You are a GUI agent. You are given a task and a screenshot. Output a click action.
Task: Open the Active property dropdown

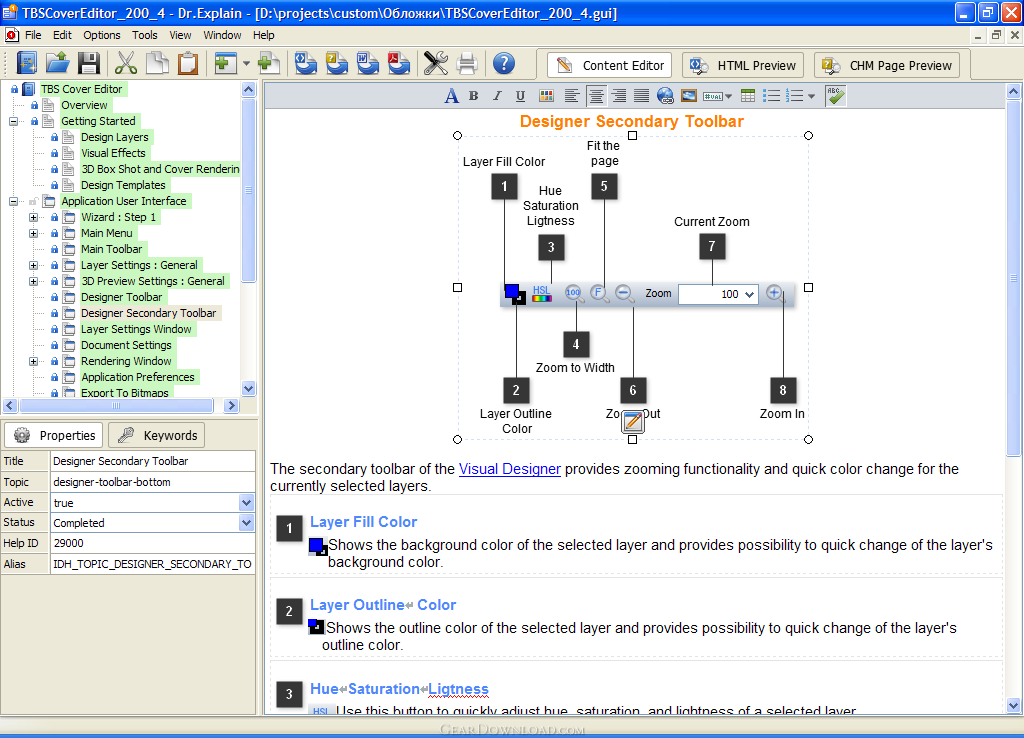(246, 503)
